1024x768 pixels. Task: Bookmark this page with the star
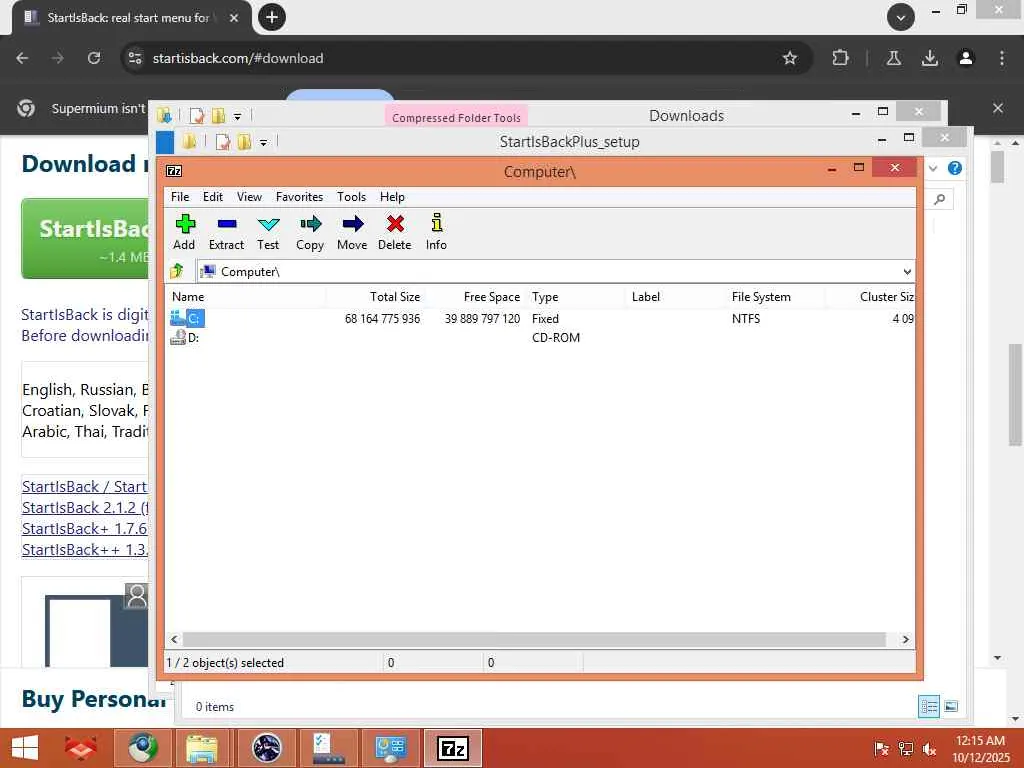click(x=790, y=58)
